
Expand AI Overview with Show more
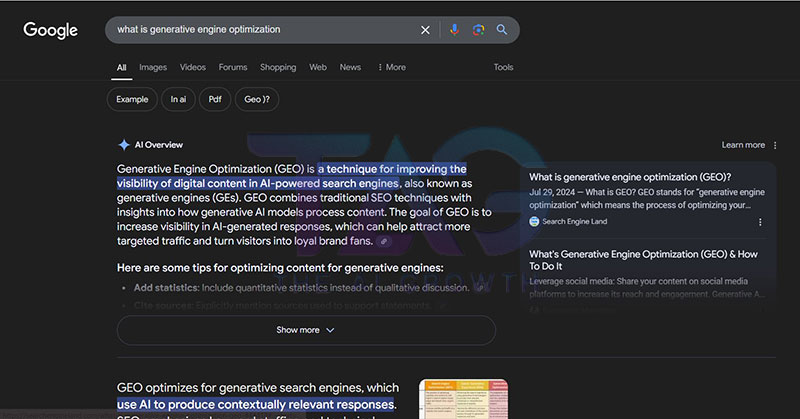[306, 330]
